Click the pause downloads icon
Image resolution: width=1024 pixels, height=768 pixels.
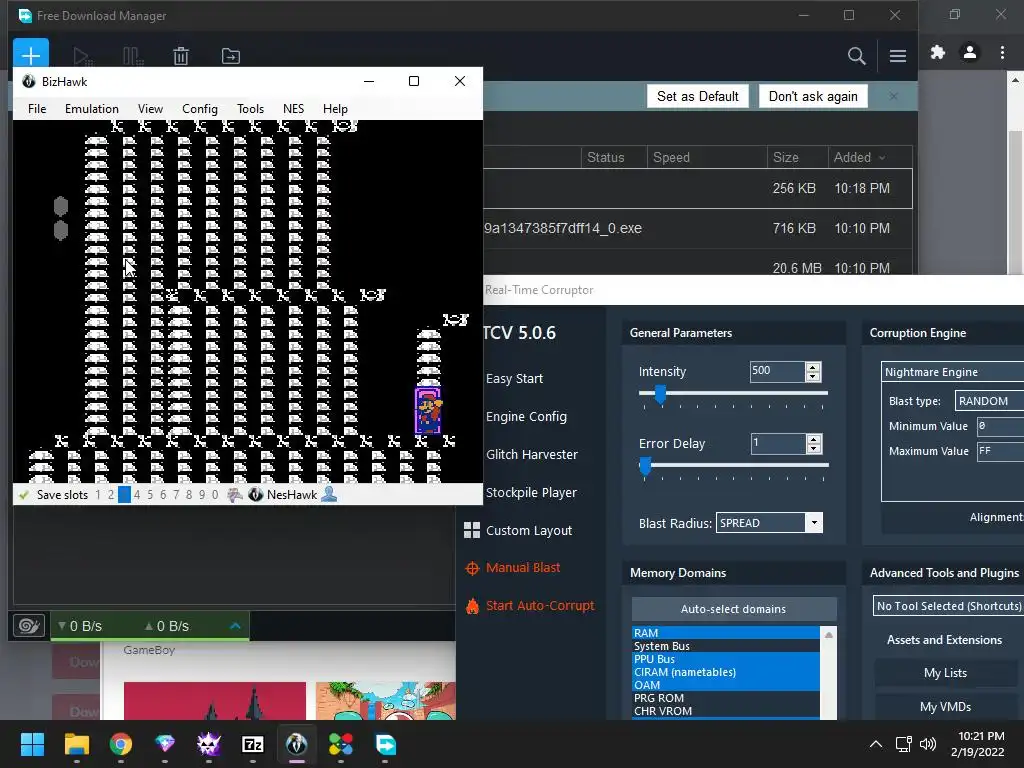point(133,56)
